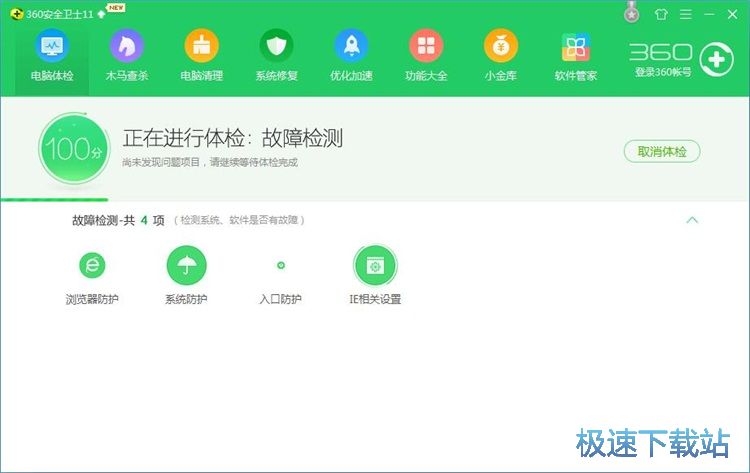Screen dimensions: 750x473
Task: Collapse the 故障检测 section chevron
Action: point(692,220)
